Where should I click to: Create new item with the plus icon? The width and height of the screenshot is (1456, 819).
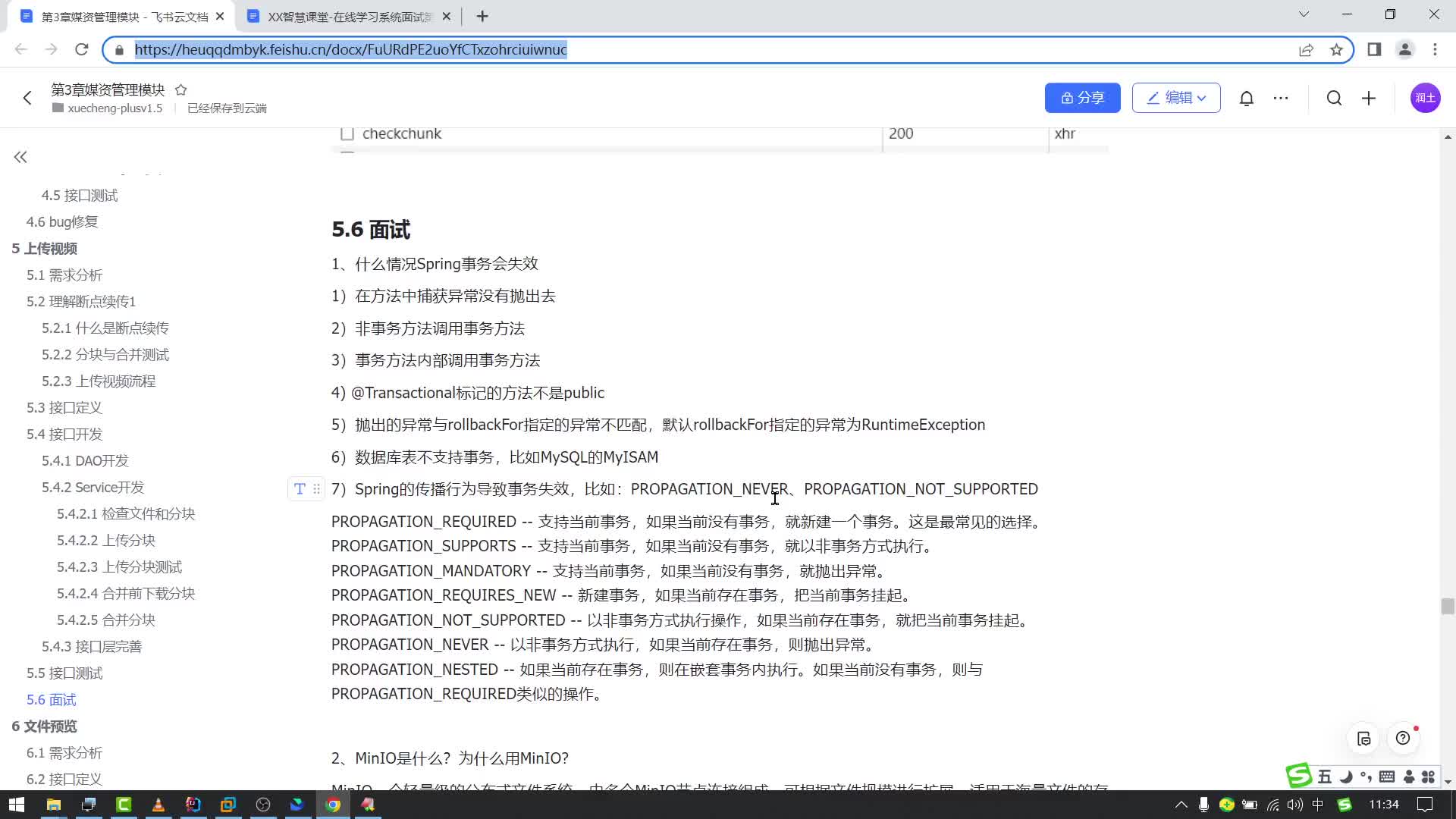pyautogui.click(x=1369, y=98)
